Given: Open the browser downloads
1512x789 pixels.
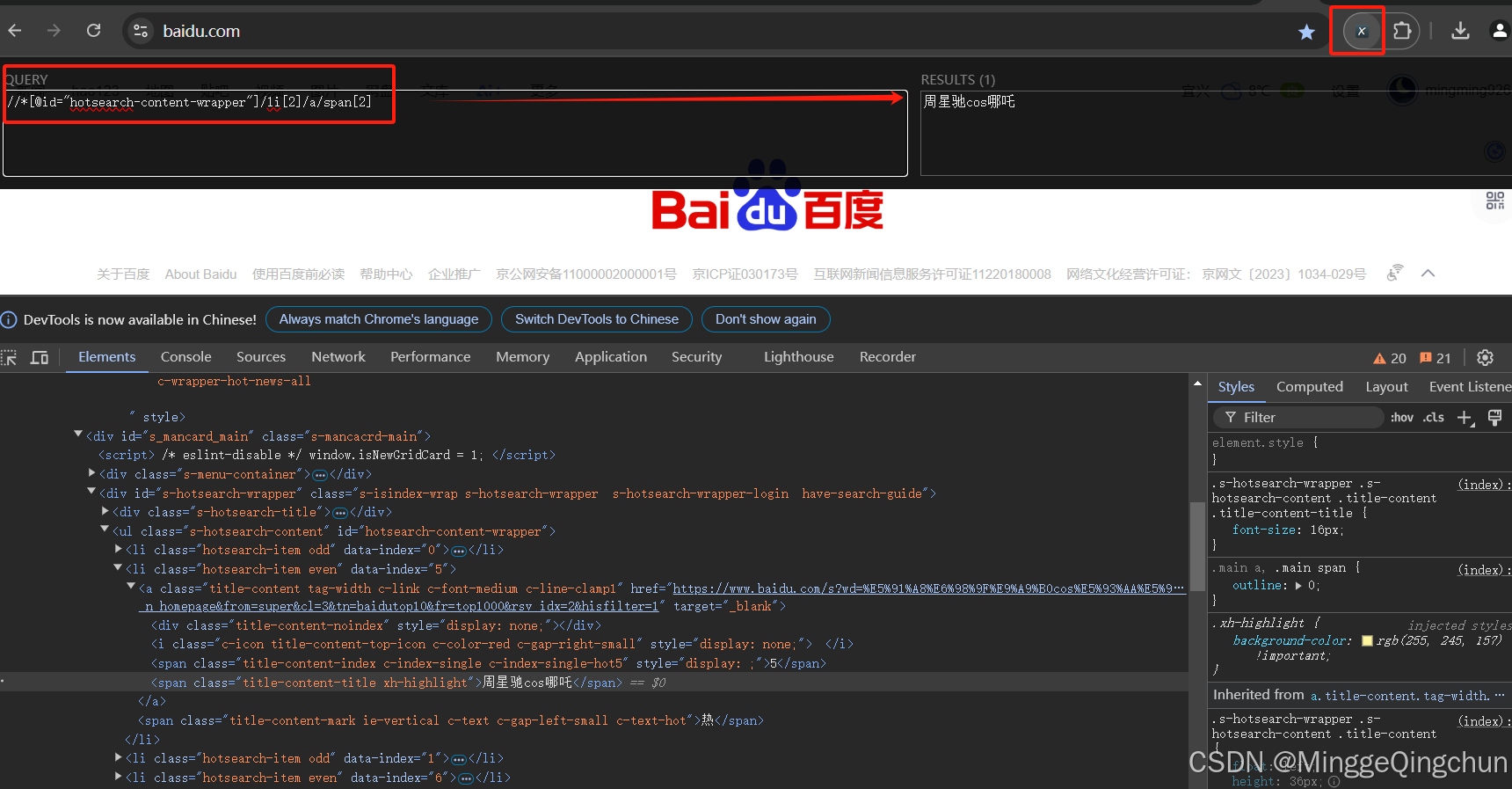Looking at the screenshot, I should point(1460,31).
